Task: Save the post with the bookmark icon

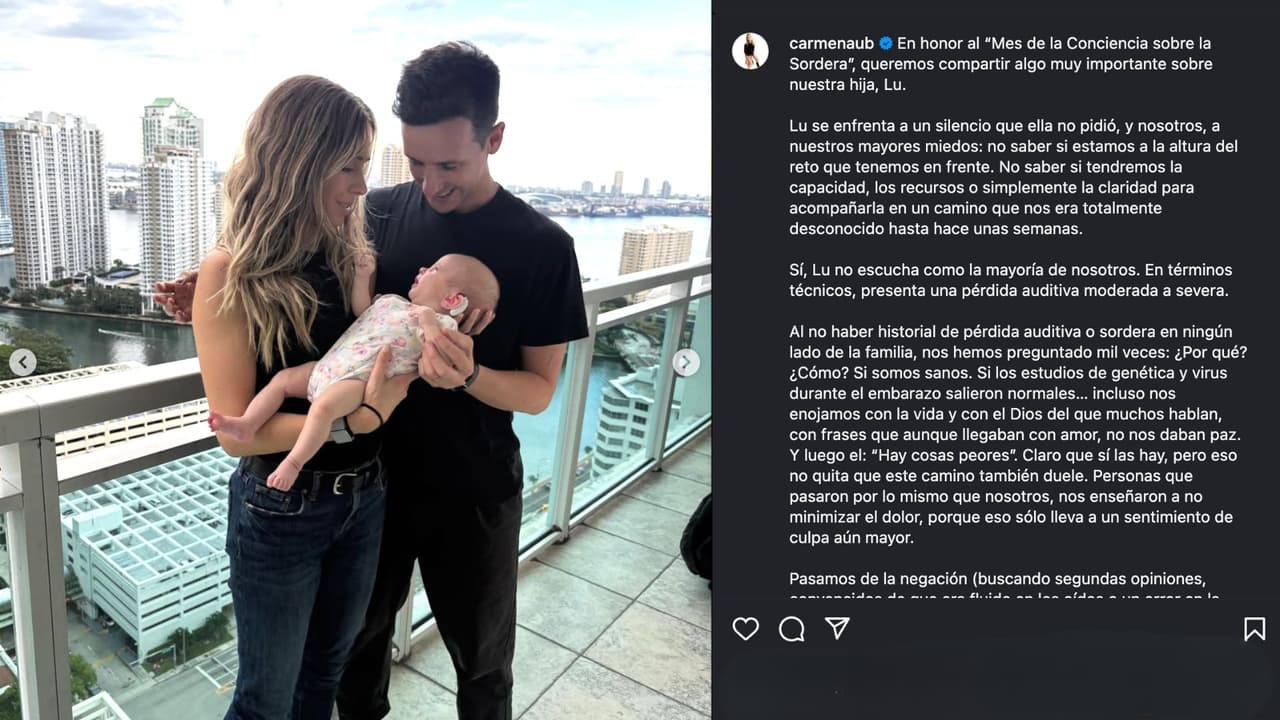Action: 1254,628
